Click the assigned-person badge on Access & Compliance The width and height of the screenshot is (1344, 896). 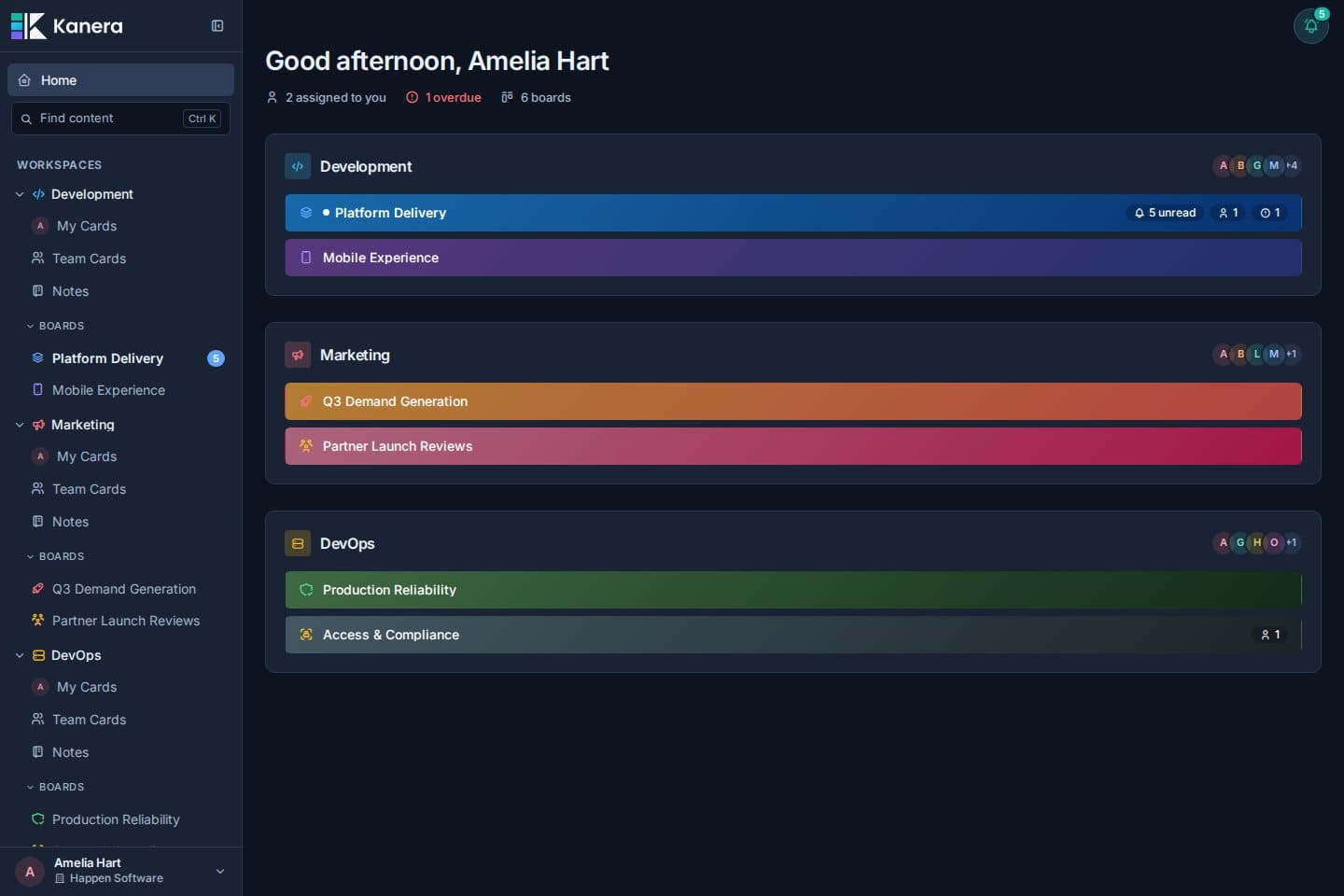[x=1270, y=635]
